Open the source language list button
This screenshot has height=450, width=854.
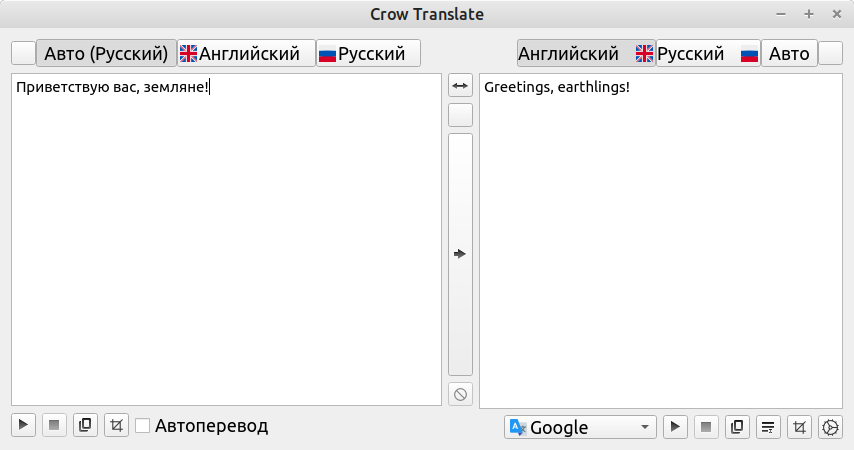23,53
